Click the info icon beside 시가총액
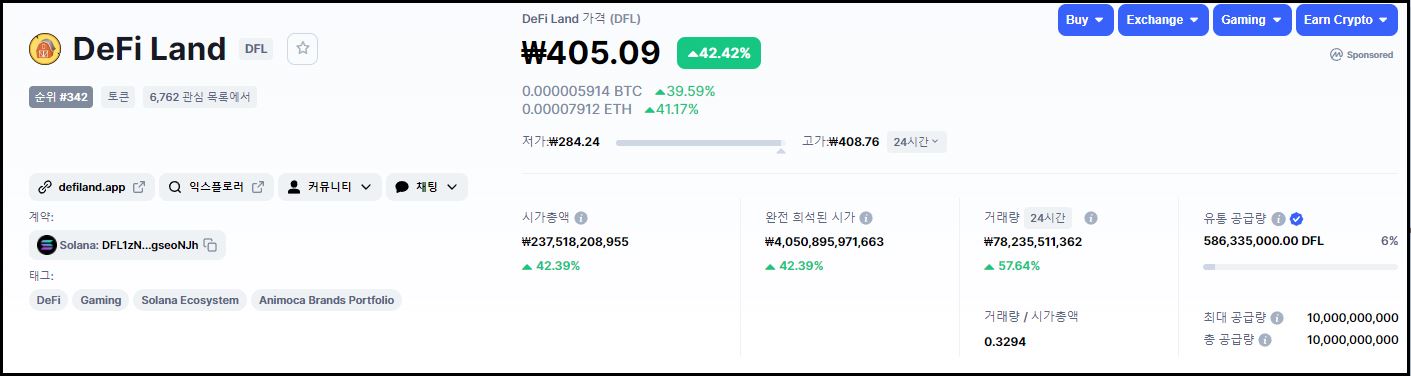Viewport: 1411px width, 376px height. click(x=581, y=217)
